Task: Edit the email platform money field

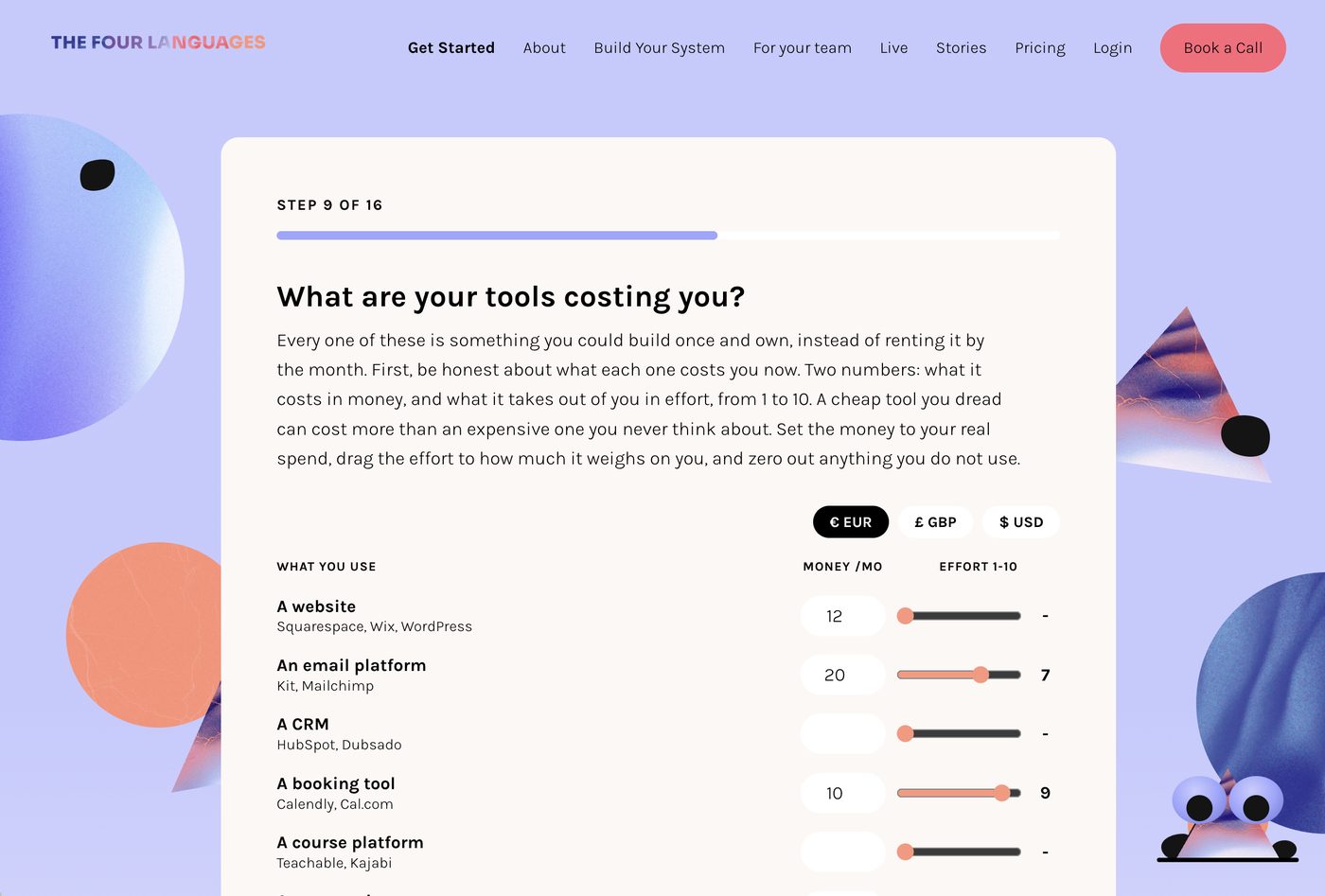Action: [843, 676]
